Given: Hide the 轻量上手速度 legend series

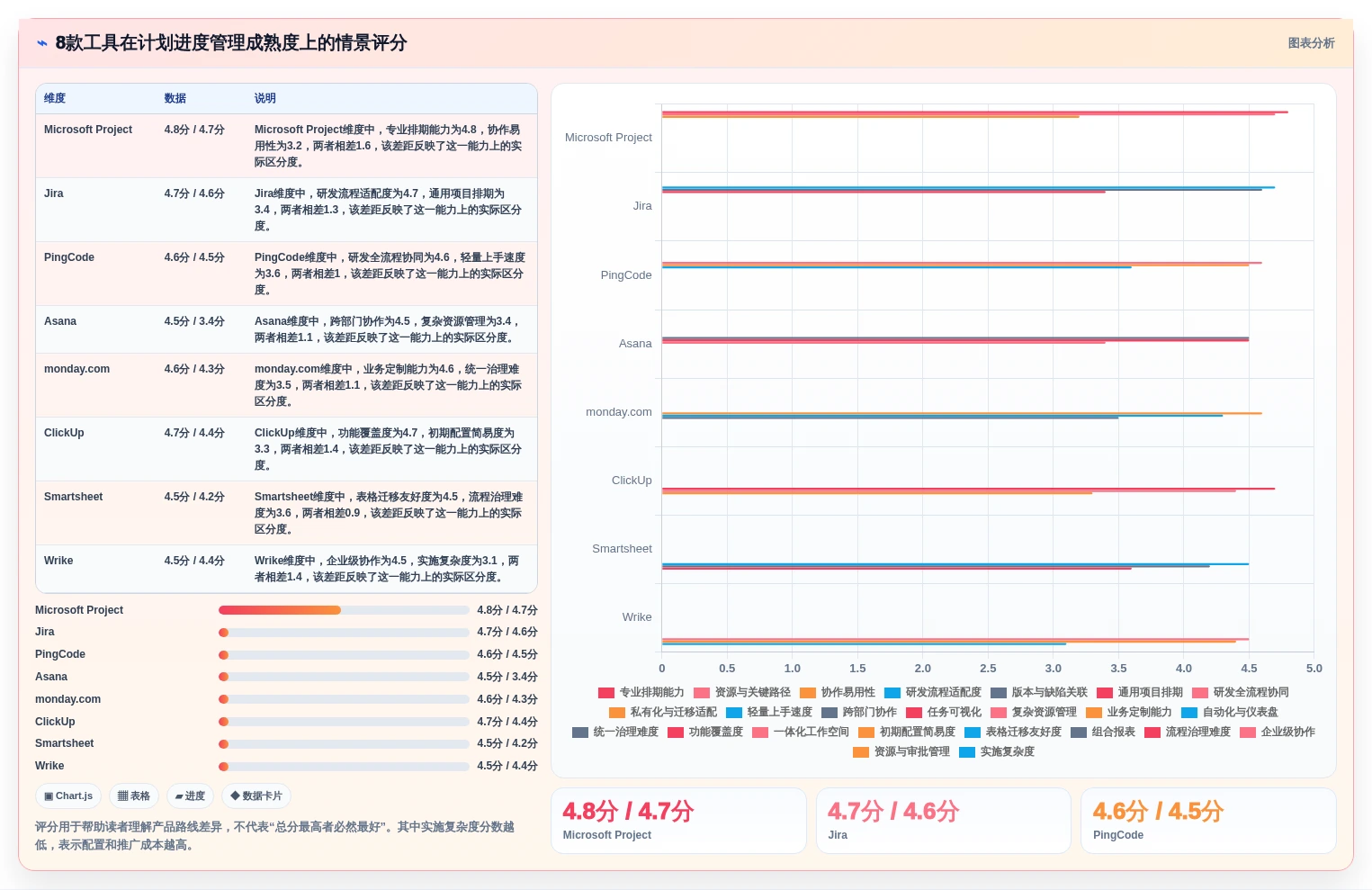Looking at the screenshot, I should click(x=768, y=713).
